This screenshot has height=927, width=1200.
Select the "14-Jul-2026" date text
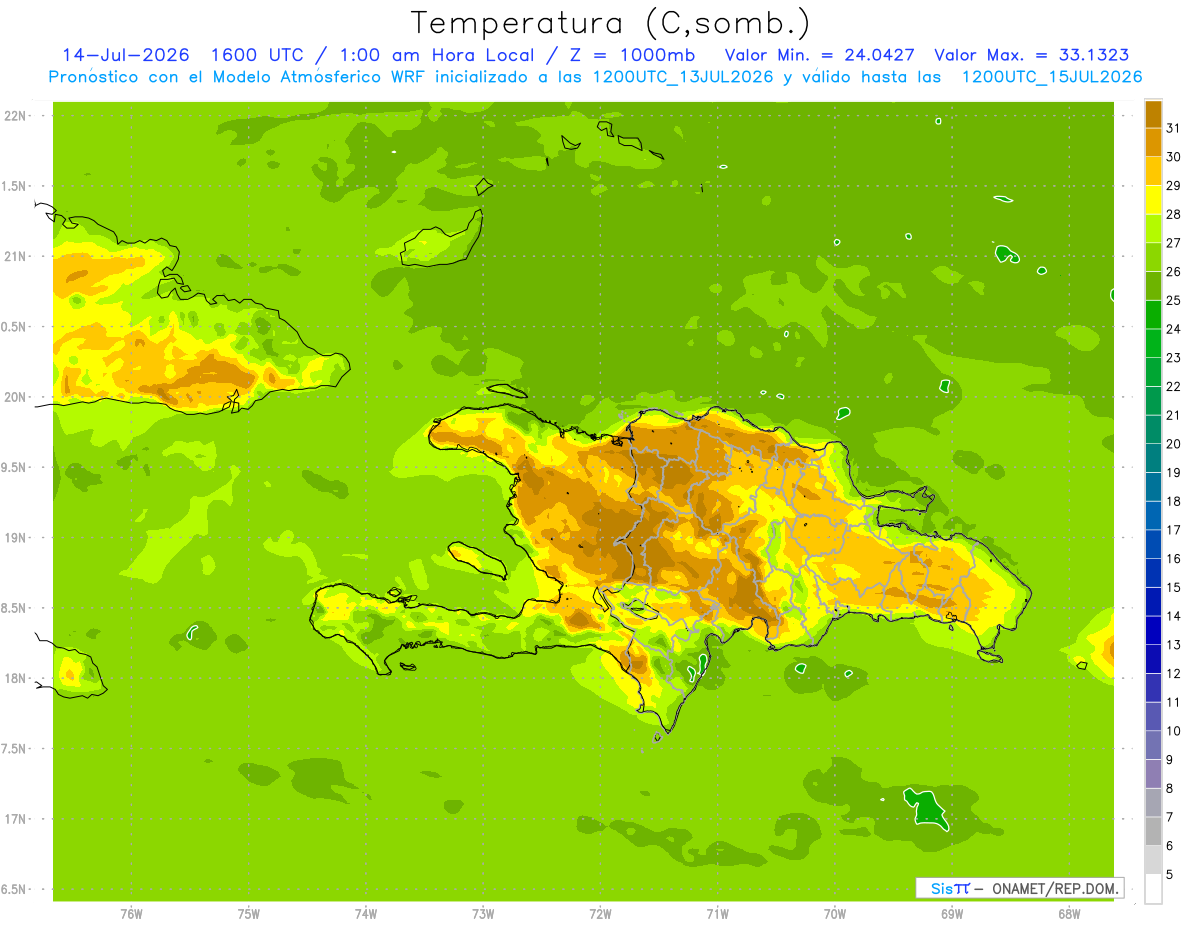click(x=126, y=55)
